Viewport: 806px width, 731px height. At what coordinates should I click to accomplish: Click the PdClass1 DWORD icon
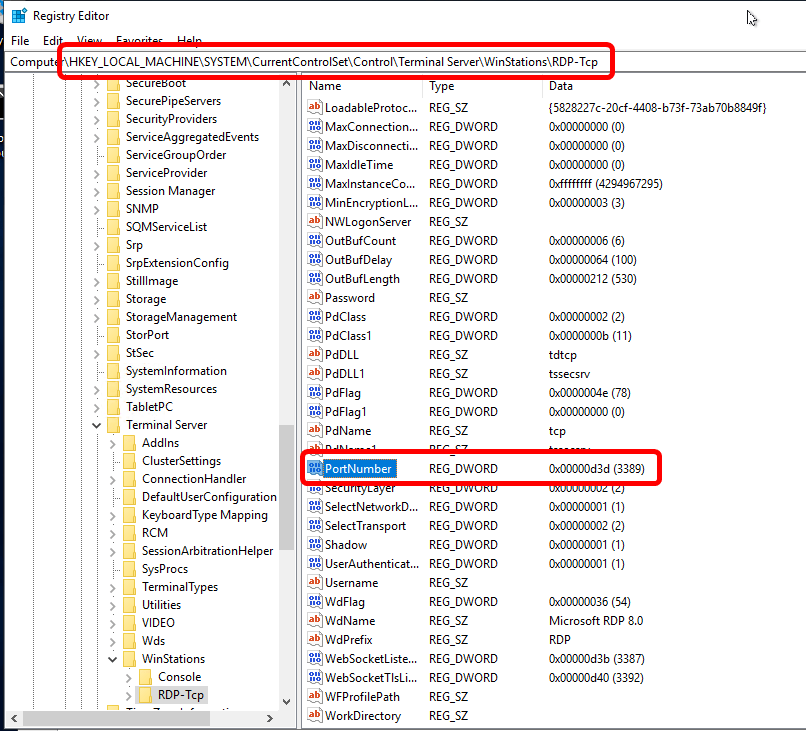315,335
